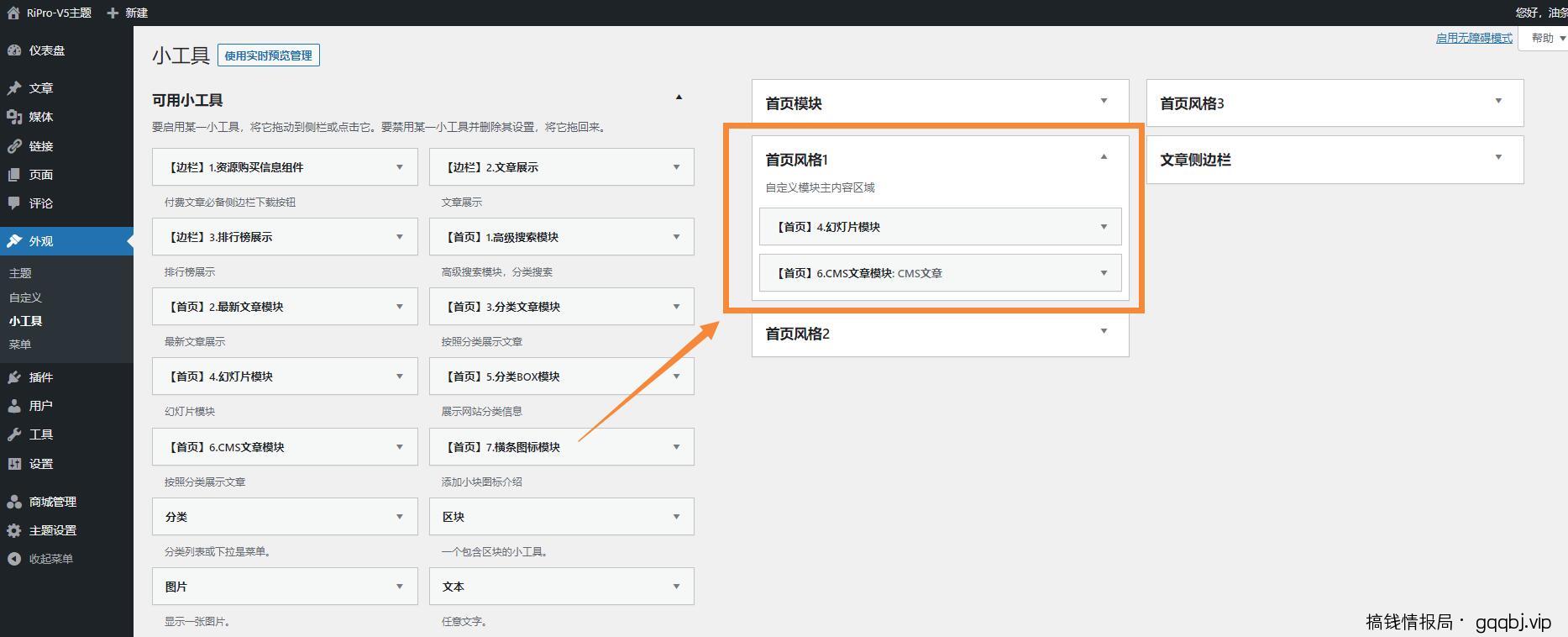Click the 外观 paintbrush icon
The image size is (1568, 637).
coord(14,241)
